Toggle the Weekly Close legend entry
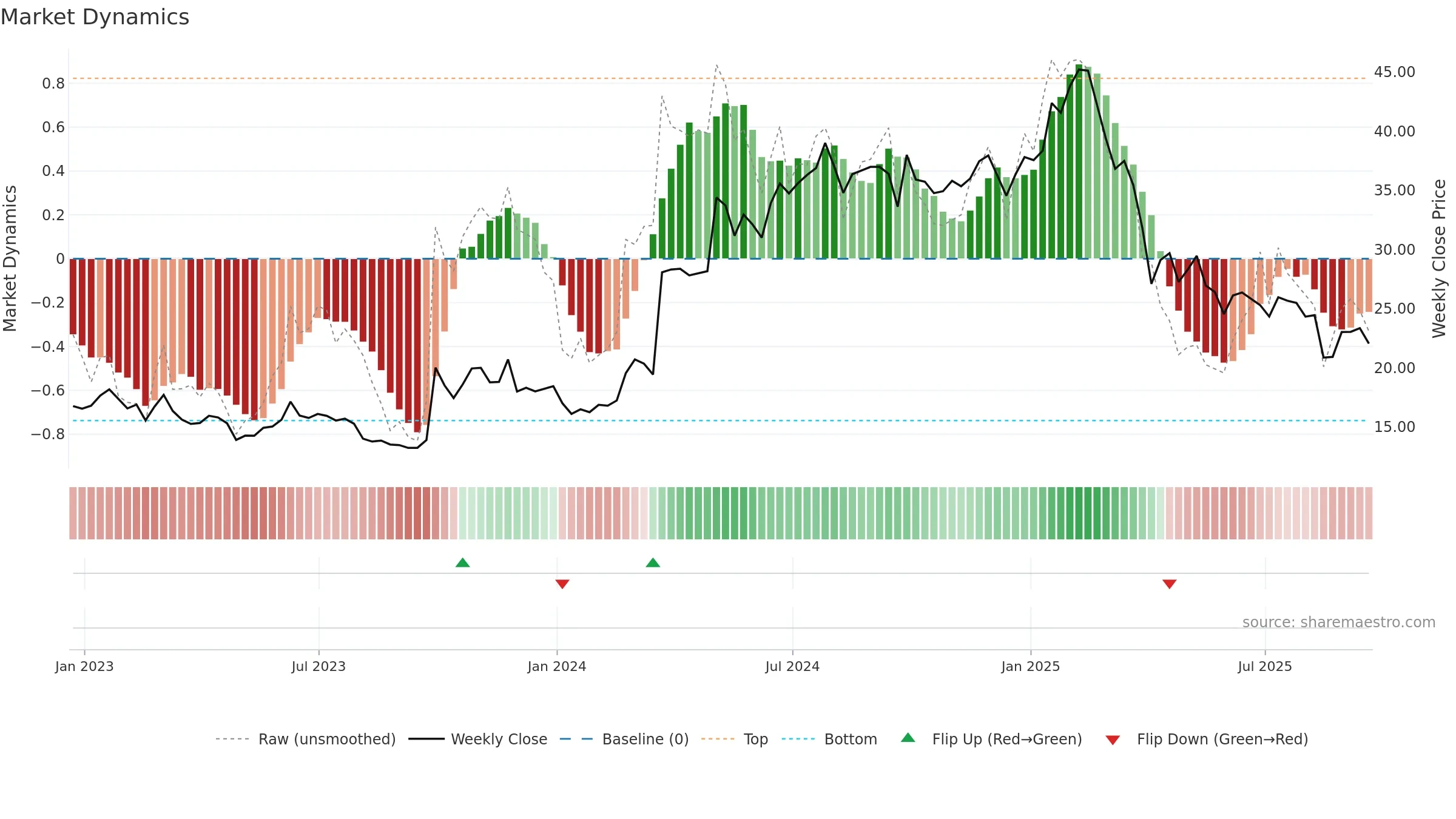Viewport: 1456px width, 819px height. 477,739
